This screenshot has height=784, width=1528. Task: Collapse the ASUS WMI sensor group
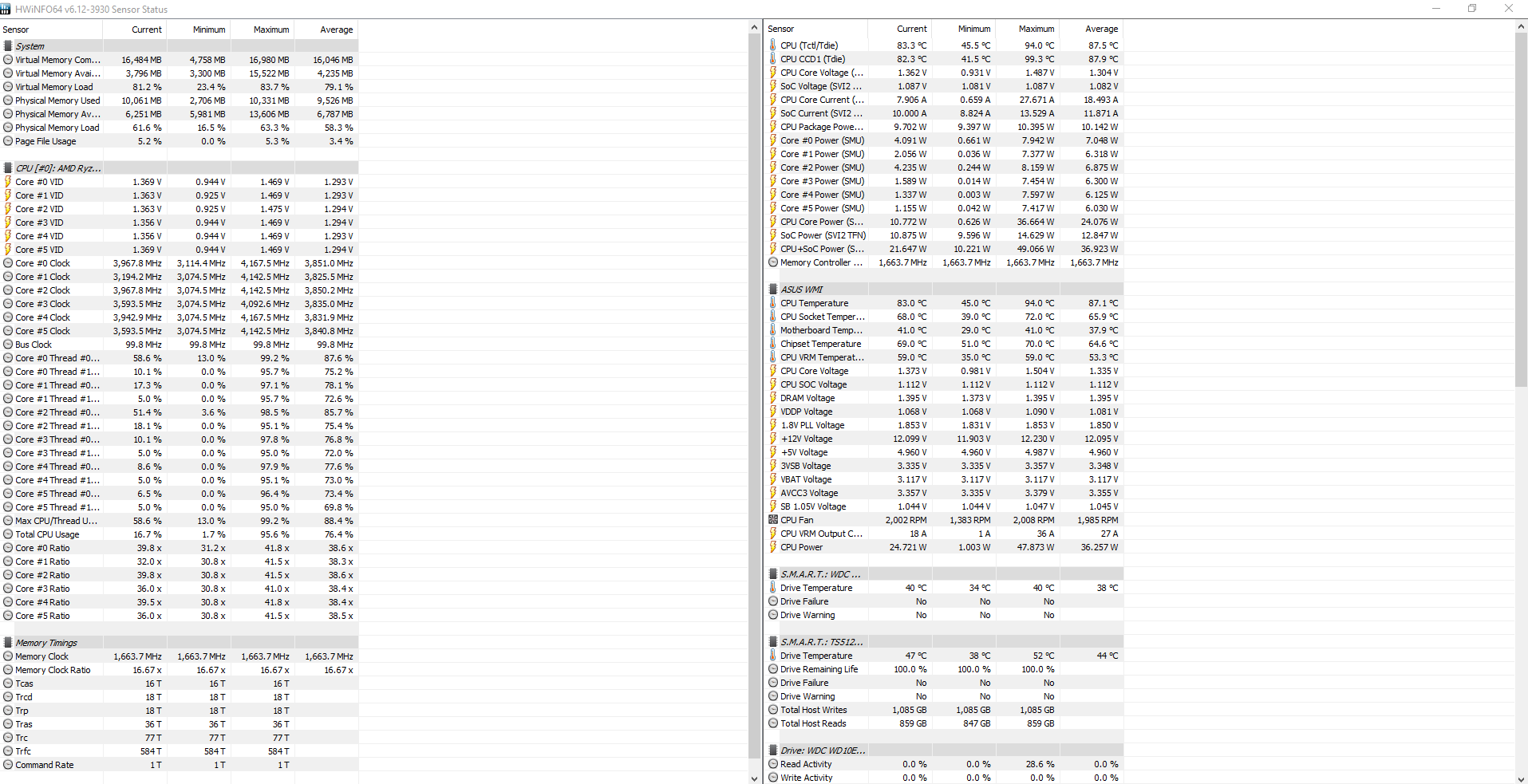coord(801,290)
